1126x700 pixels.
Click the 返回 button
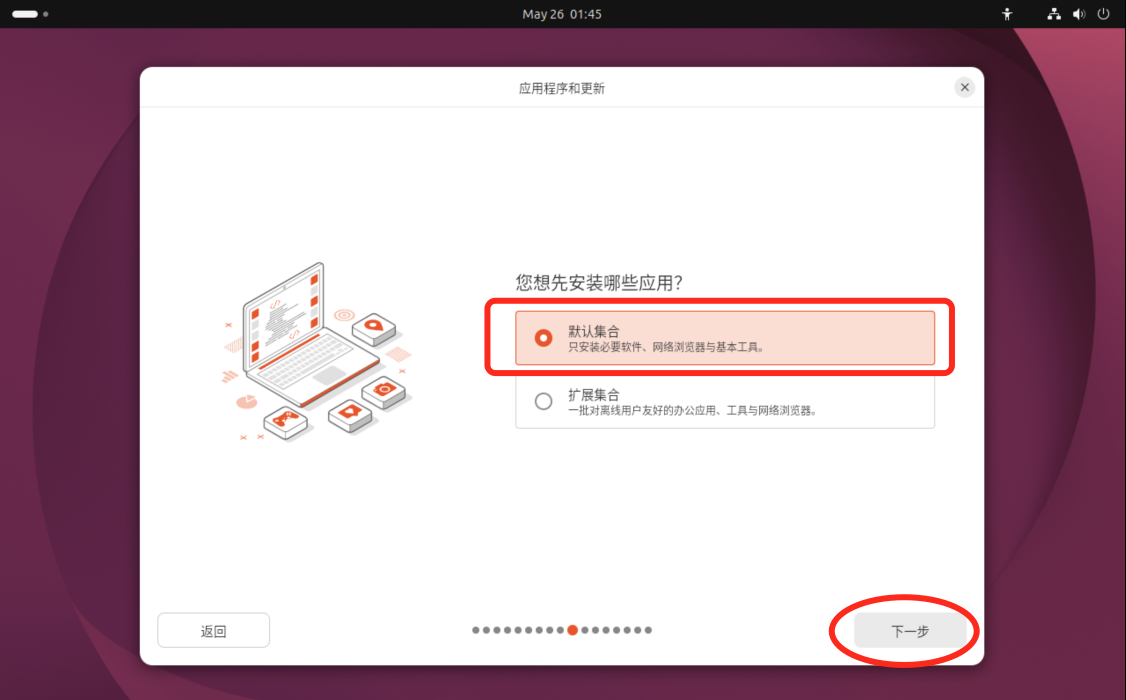click(x=213, y=630)
